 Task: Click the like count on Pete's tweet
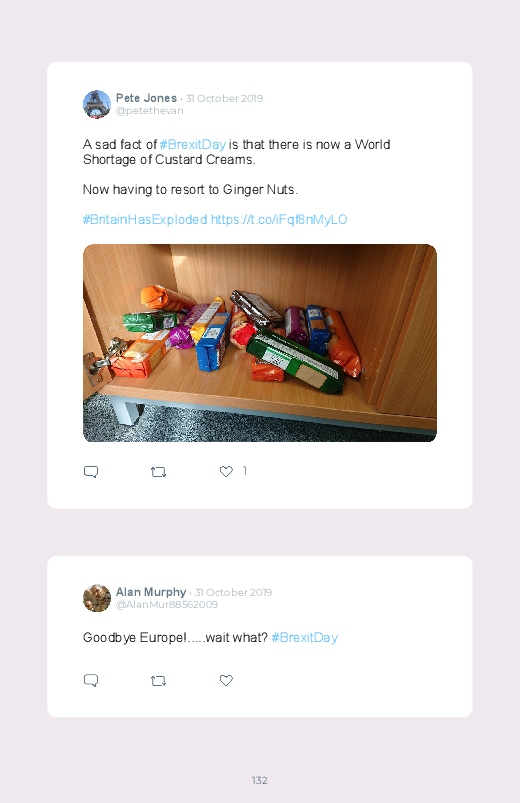click(245, 471)
